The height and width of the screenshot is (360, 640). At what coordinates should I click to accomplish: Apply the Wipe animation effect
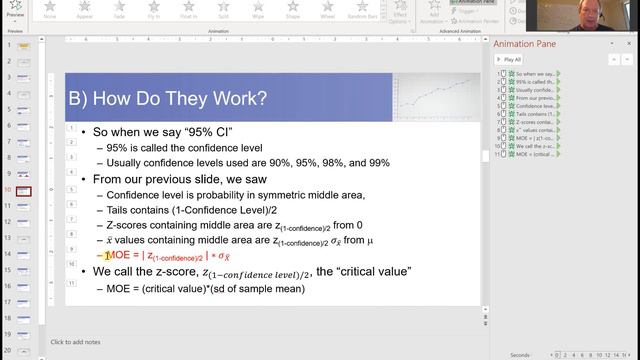[x=258, y=10]
